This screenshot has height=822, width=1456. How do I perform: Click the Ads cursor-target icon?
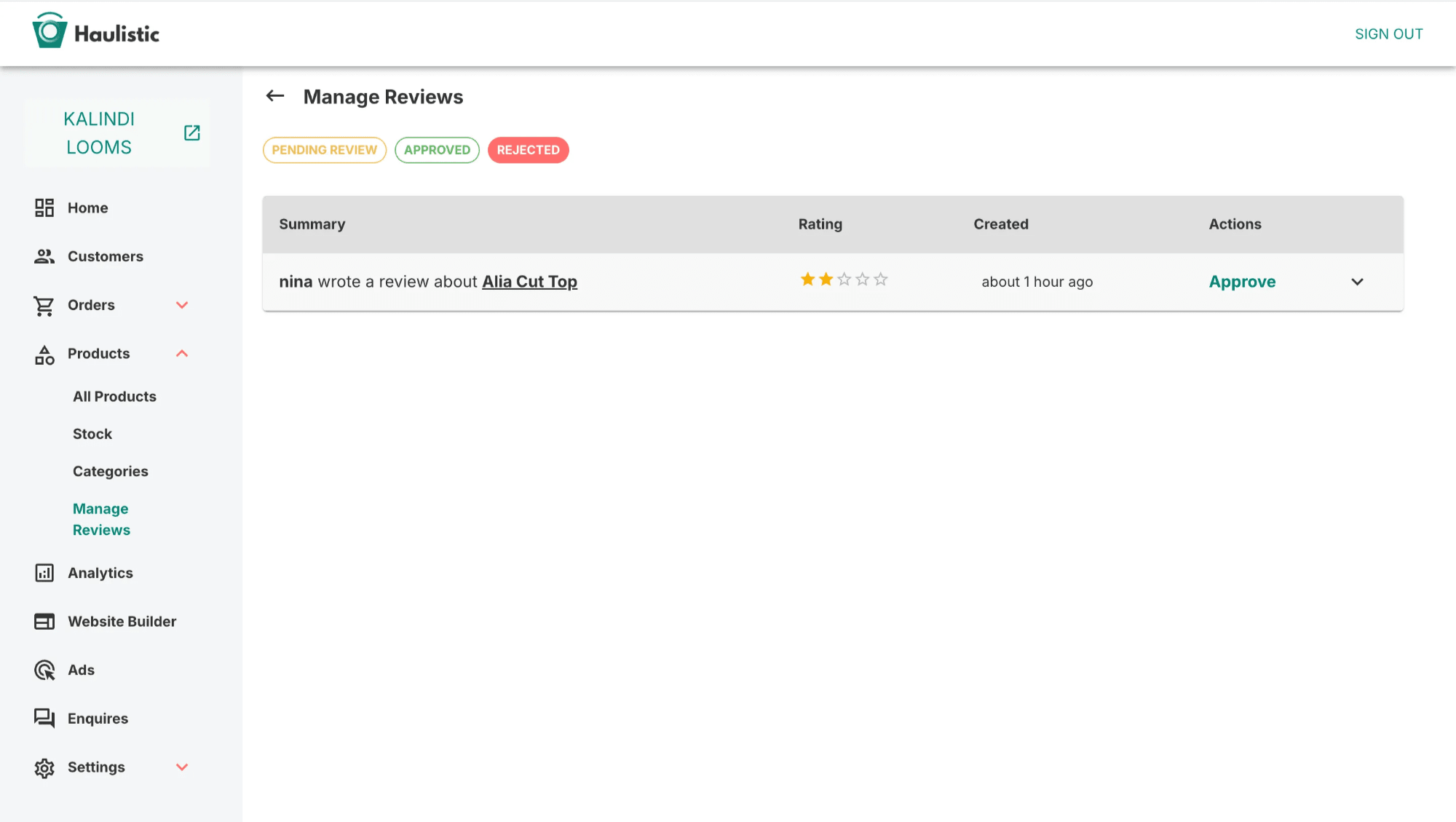pyautogui.click(x=44, y=670)
